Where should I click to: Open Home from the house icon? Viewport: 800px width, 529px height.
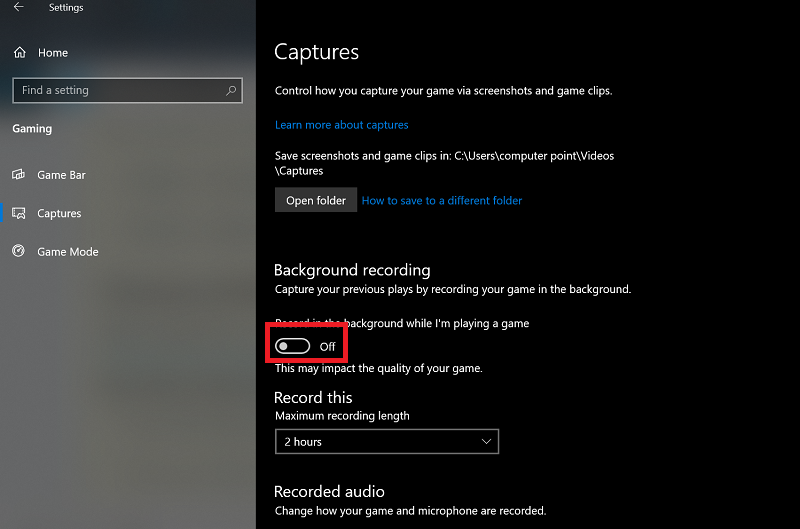click(x=19, y=53)
